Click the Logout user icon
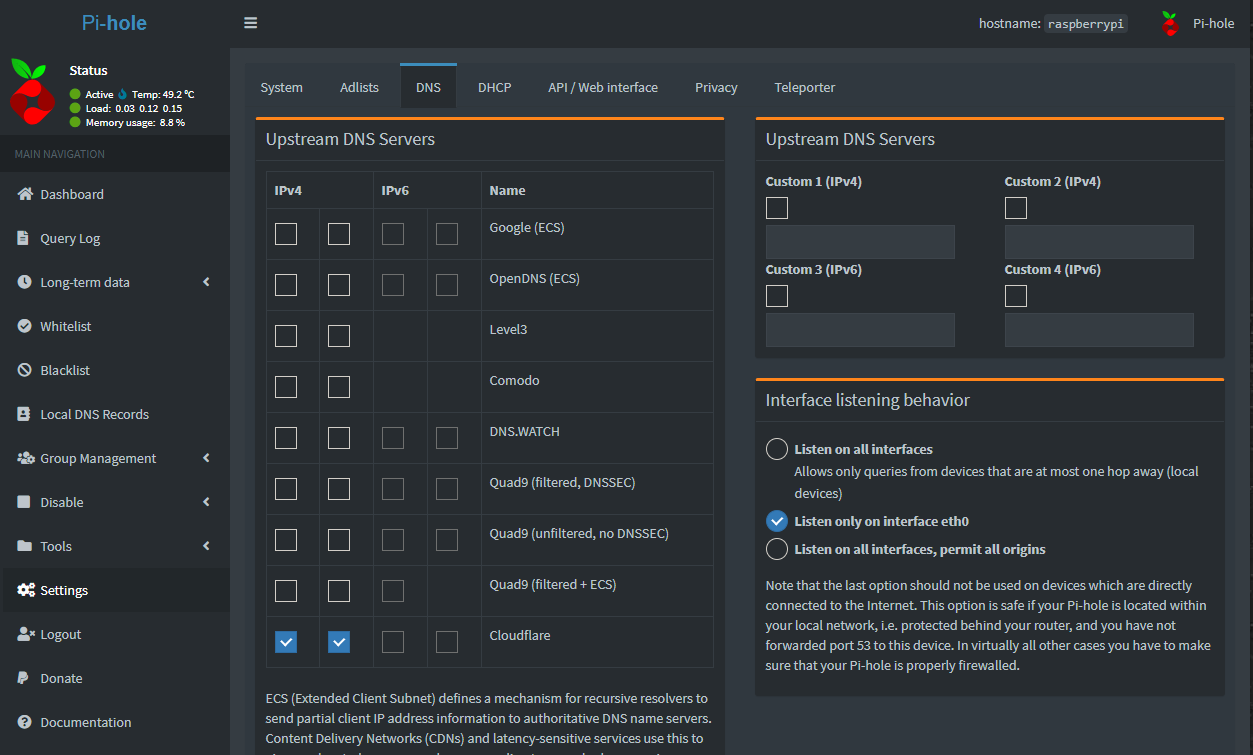The image size is (1253, 755). [x=26, y=634]
